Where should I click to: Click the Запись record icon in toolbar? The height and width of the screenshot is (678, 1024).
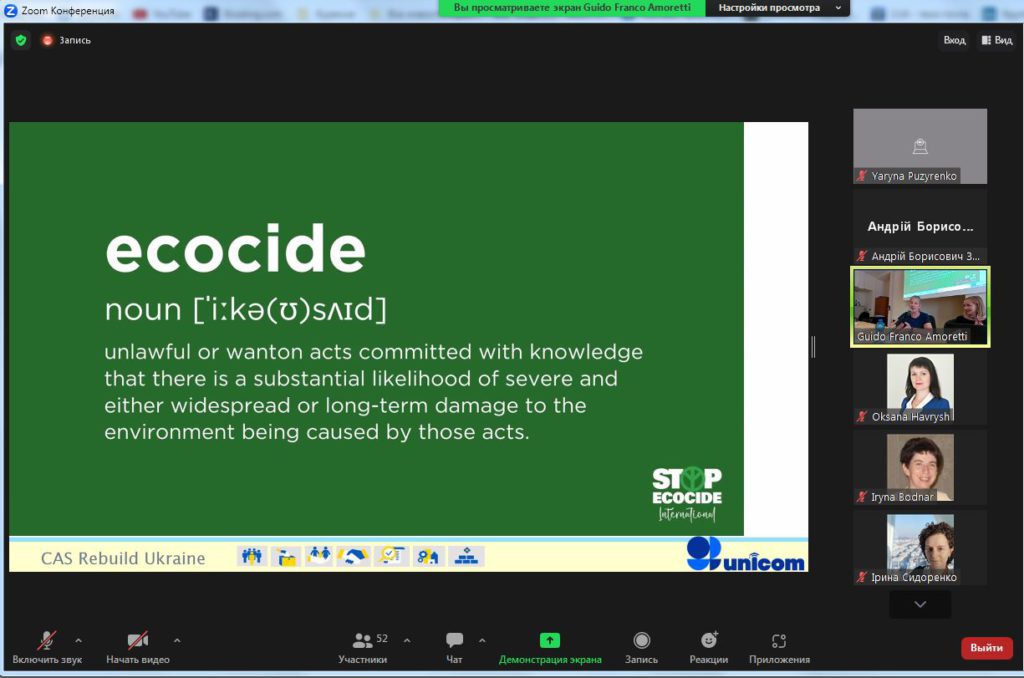point(641,646)
